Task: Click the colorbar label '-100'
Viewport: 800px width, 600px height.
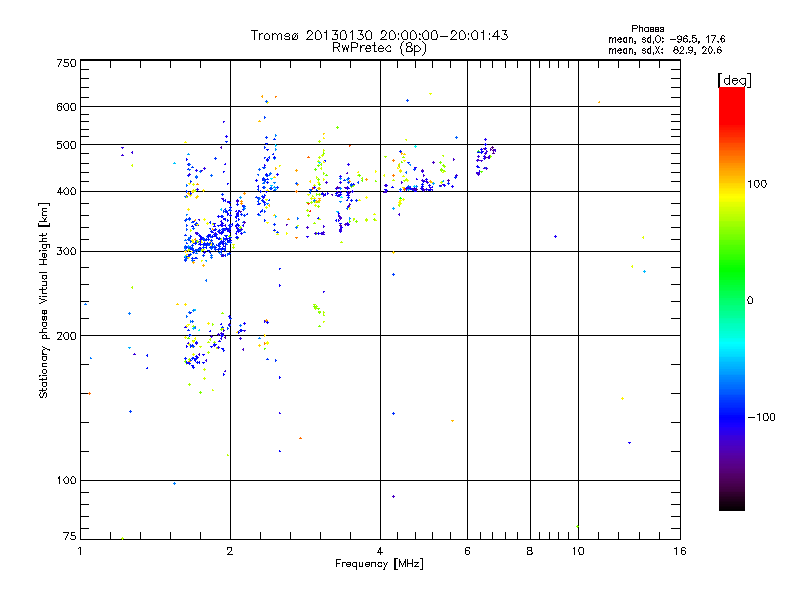Action: (761, 417)
